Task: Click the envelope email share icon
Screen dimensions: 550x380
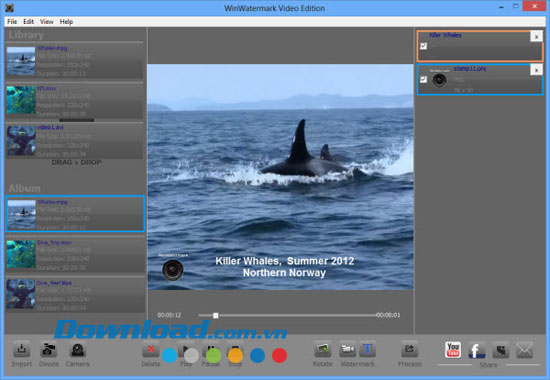Action: pos(525,350)
